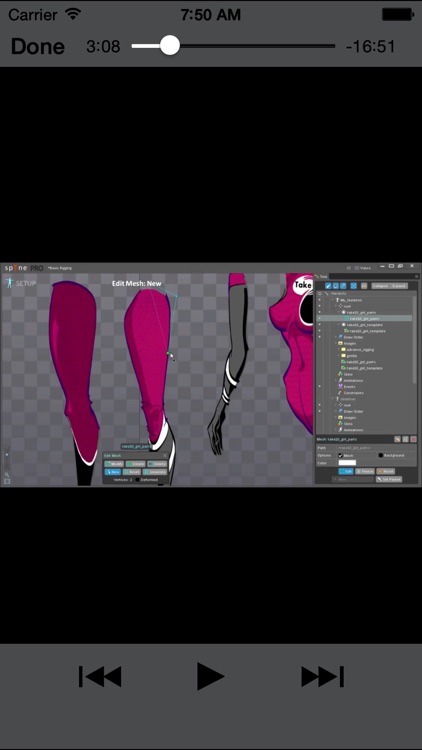Viewport: 422px width, 750px height.
Task: Close the Edit Mesh panel
Action: 165,455
